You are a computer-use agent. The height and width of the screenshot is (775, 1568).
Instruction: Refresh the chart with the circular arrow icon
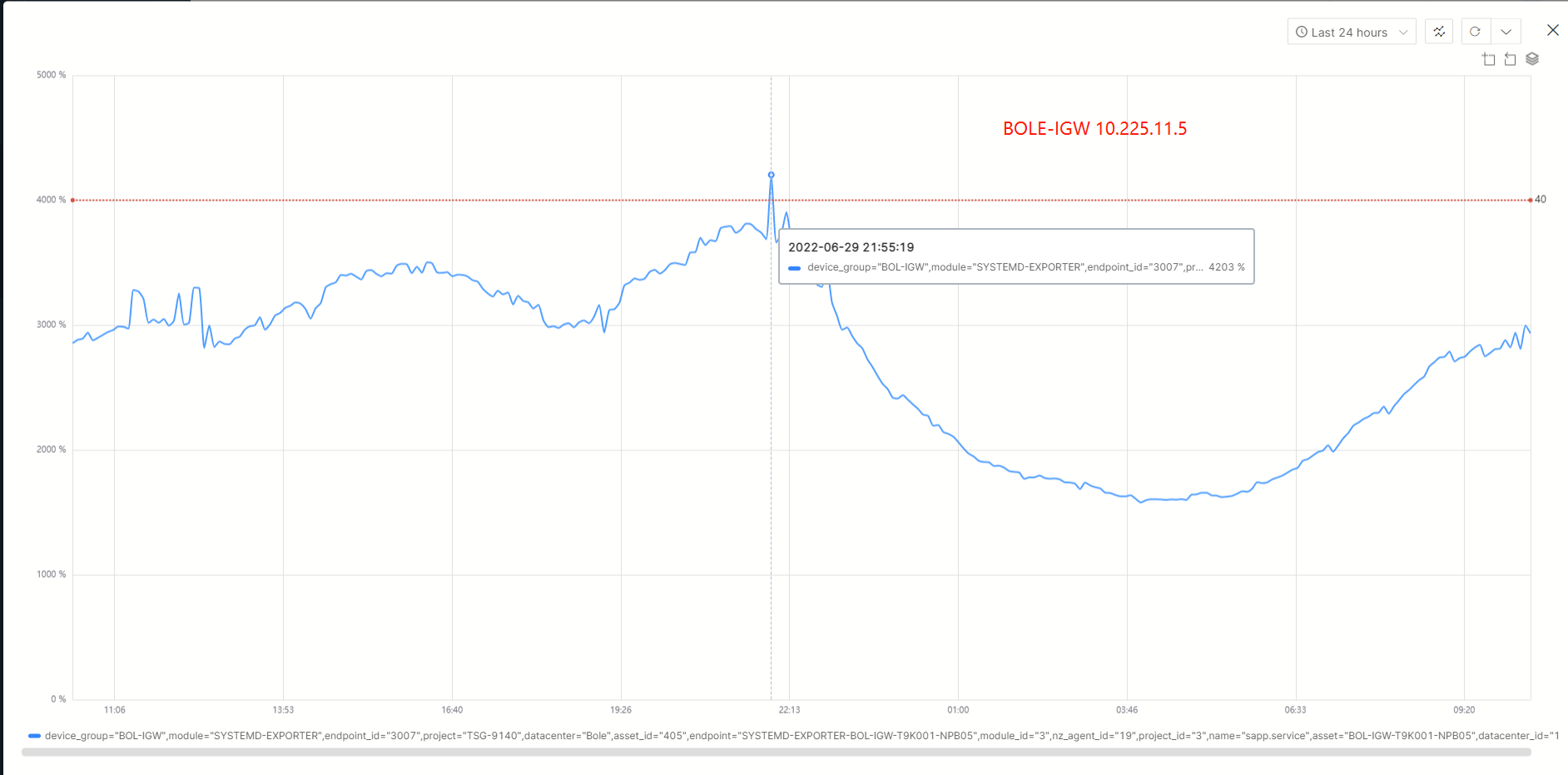pyautogui.click(x=1475, y=32)
